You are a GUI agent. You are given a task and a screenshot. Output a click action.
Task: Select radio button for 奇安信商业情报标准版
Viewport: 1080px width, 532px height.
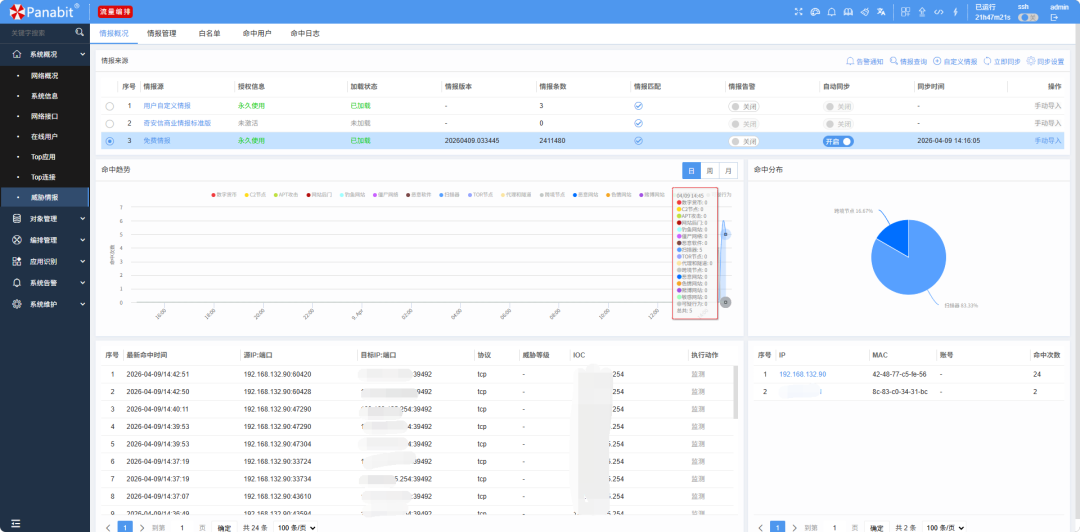tap(110, 123)
